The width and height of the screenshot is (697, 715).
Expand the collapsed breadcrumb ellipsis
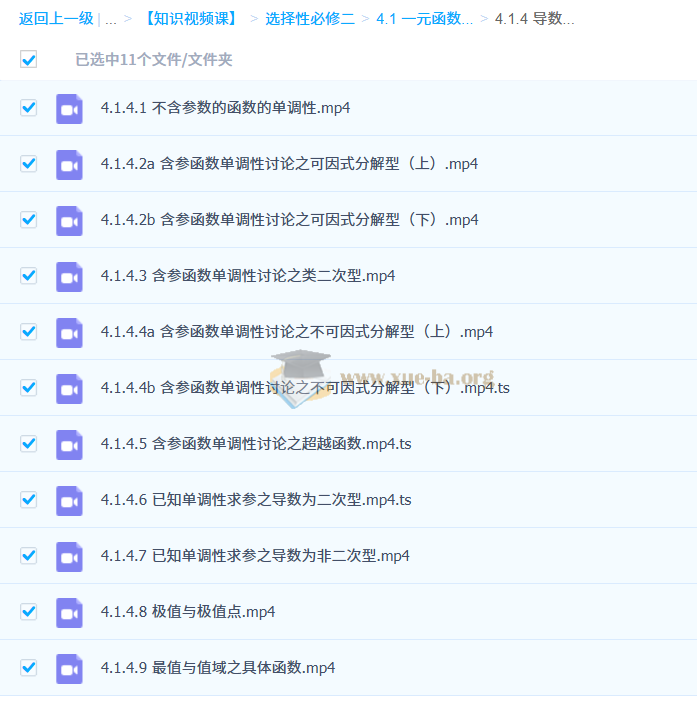[110, 19]
